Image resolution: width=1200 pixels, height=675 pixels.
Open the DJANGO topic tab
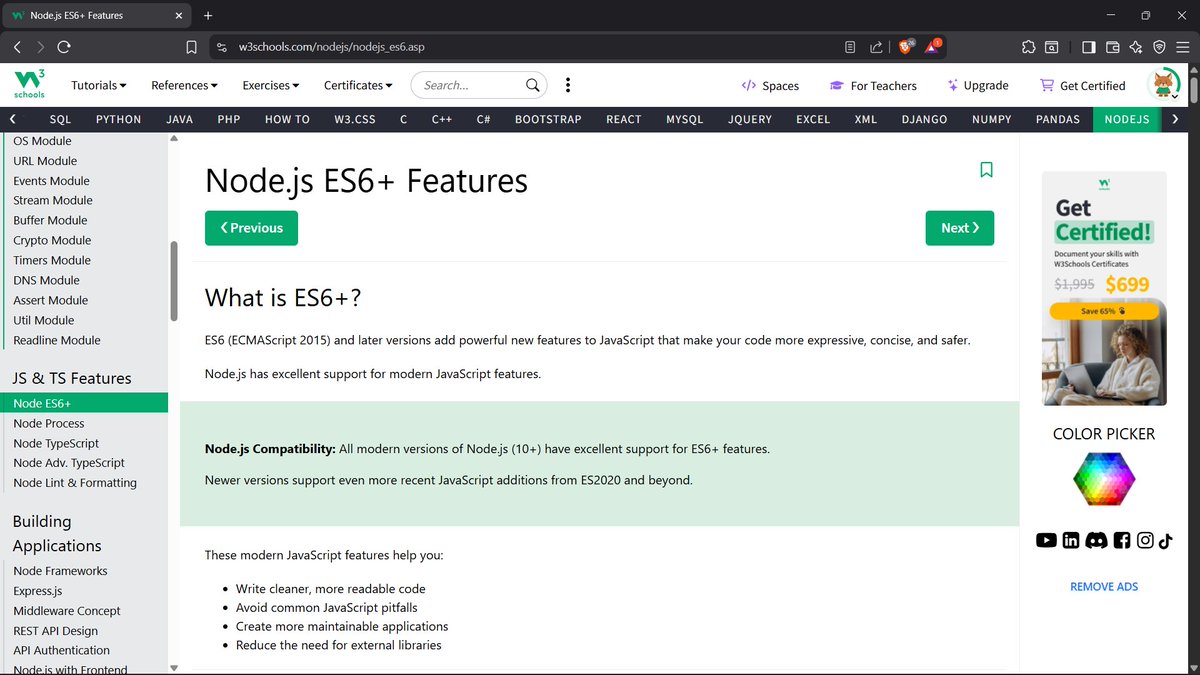click(x=924, y=119)
